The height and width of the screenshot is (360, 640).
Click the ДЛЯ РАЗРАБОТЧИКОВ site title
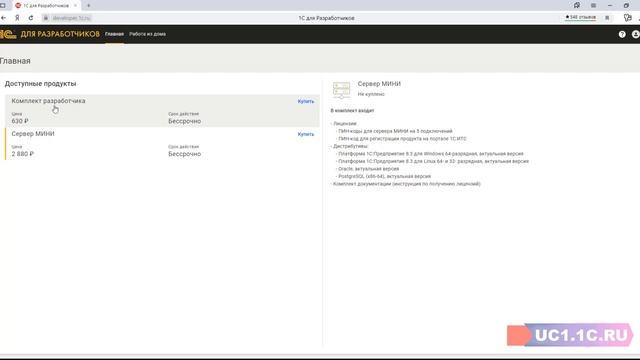(x=60, y=34)
